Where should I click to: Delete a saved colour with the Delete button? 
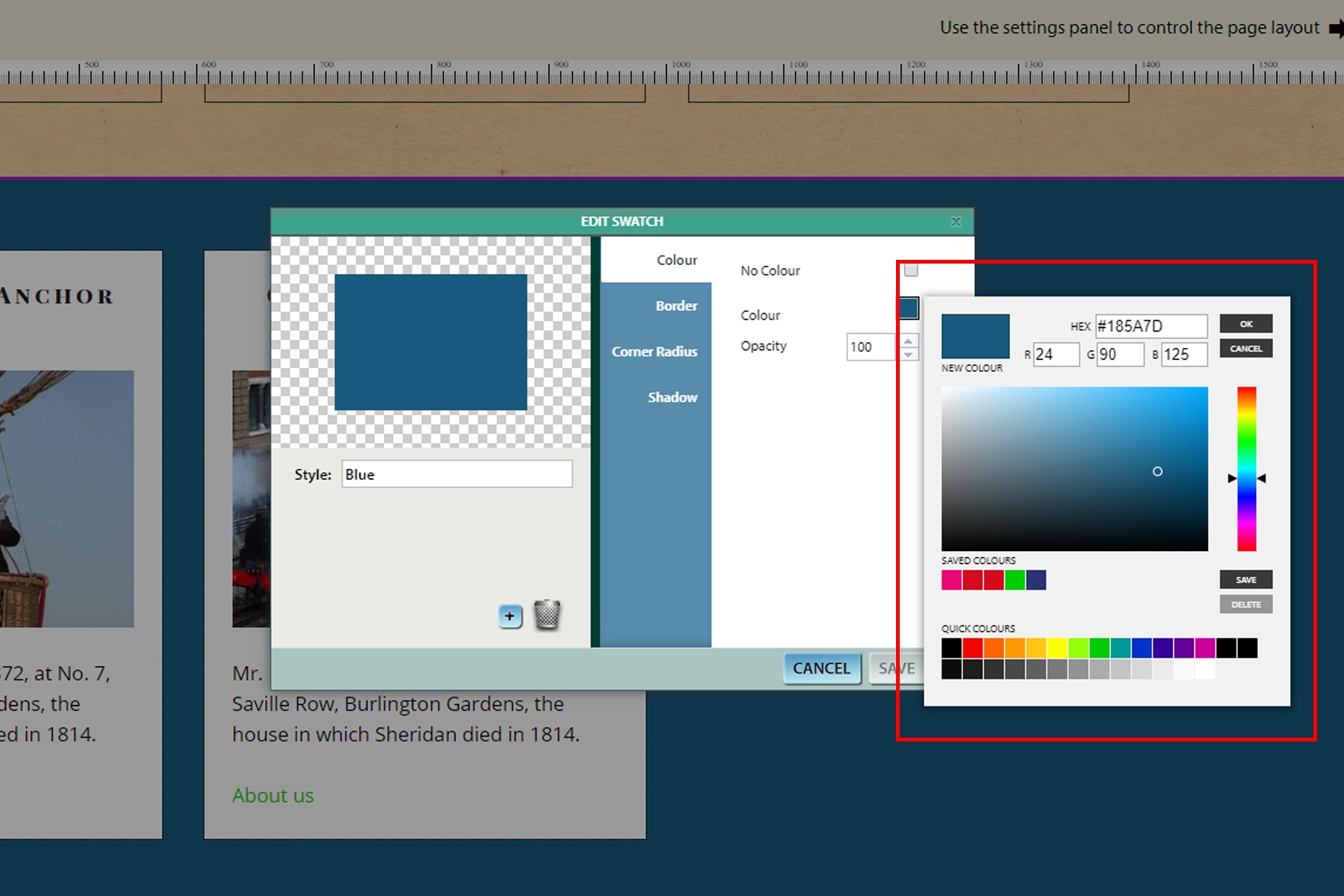[x=1245, y=604]
